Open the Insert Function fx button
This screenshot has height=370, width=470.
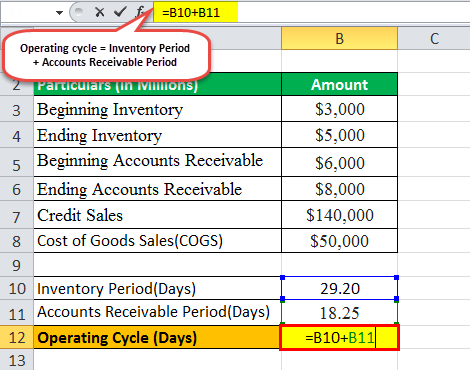(x=140, y=12)
